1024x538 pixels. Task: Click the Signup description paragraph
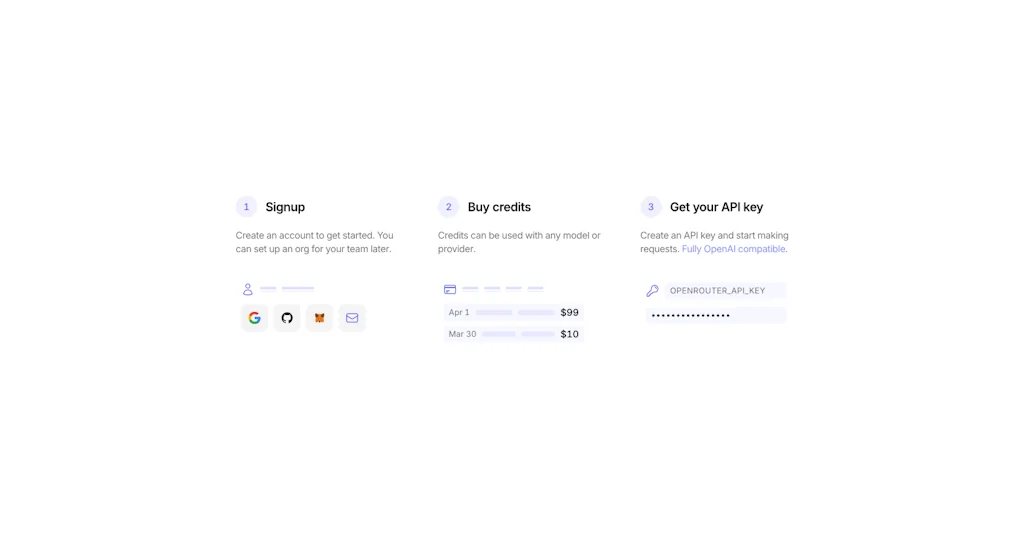[x=314, y=242]
